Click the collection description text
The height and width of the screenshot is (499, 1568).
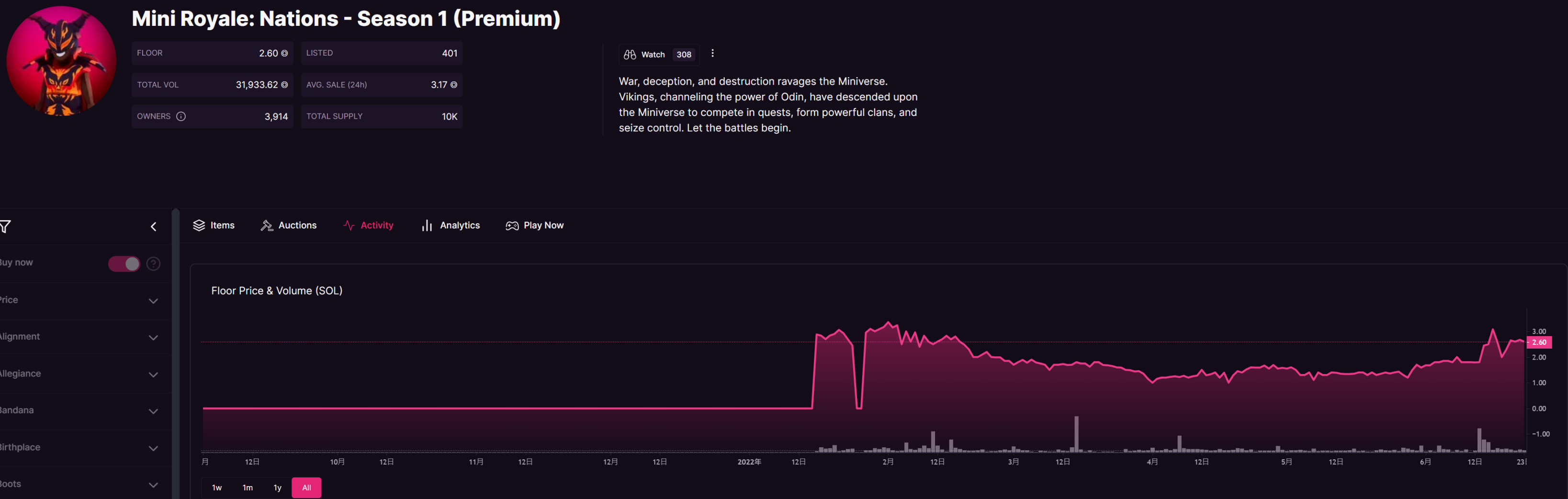(x=768, y=105)
